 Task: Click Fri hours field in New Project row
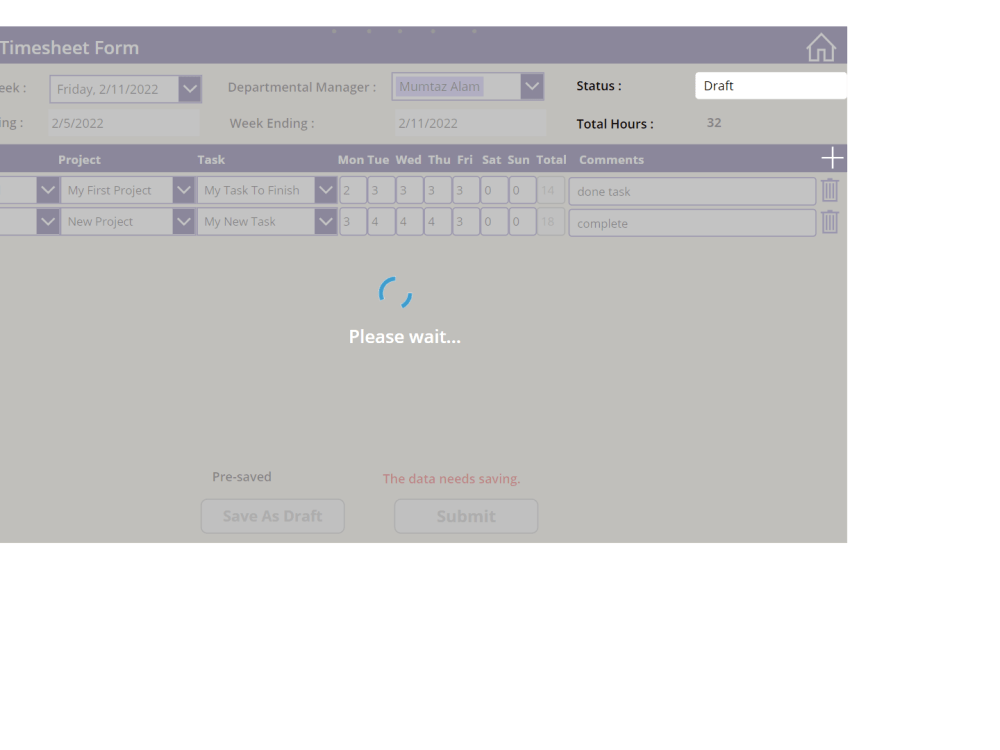(x=466, y=221)
